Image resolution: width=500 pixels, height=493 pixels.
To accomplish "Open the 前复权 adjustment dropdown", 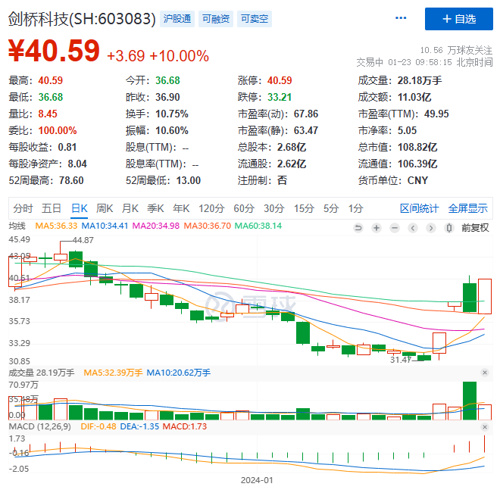I will (475, 228).
